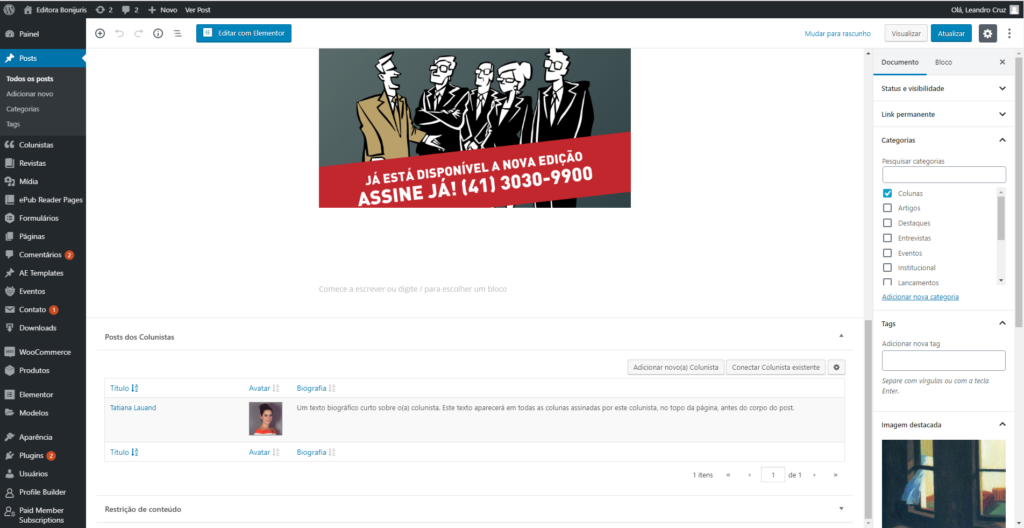Viewport: 1024px width, 528px height.
Task: Expand Link permanente panel
Action: point(944,114)
